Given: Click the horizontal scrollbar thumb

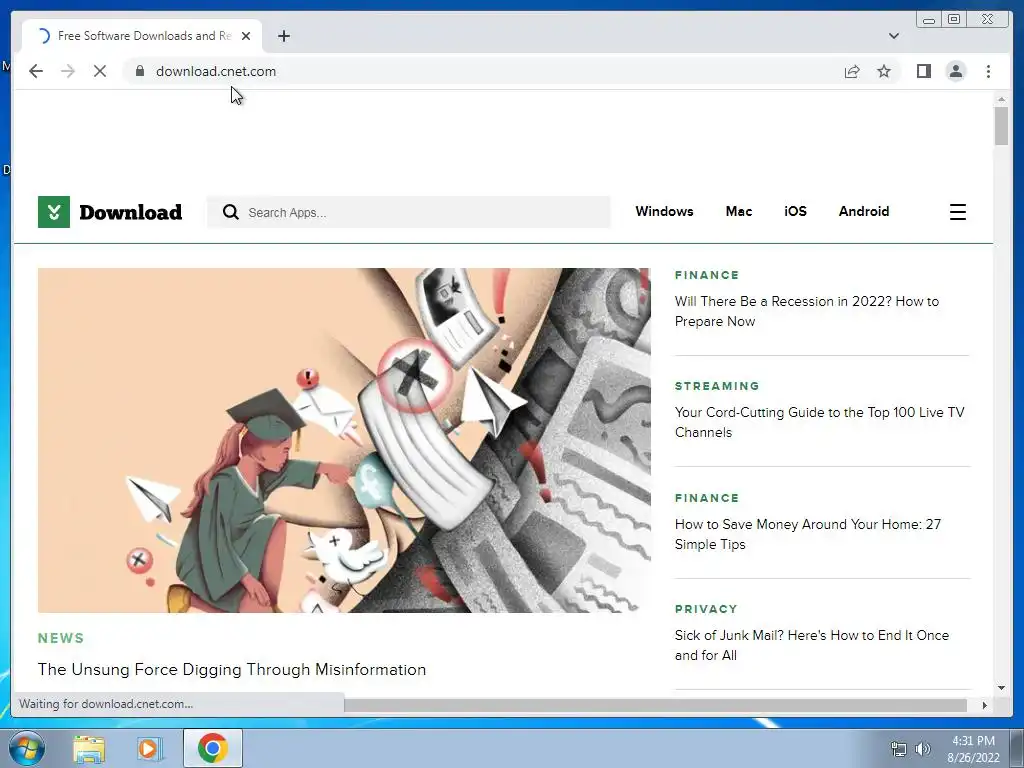Looking at the screenshot, I should 655,705.
